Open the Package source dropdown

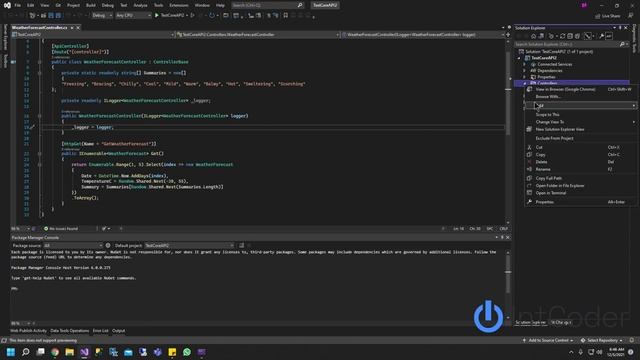click(x=73, y=246)
